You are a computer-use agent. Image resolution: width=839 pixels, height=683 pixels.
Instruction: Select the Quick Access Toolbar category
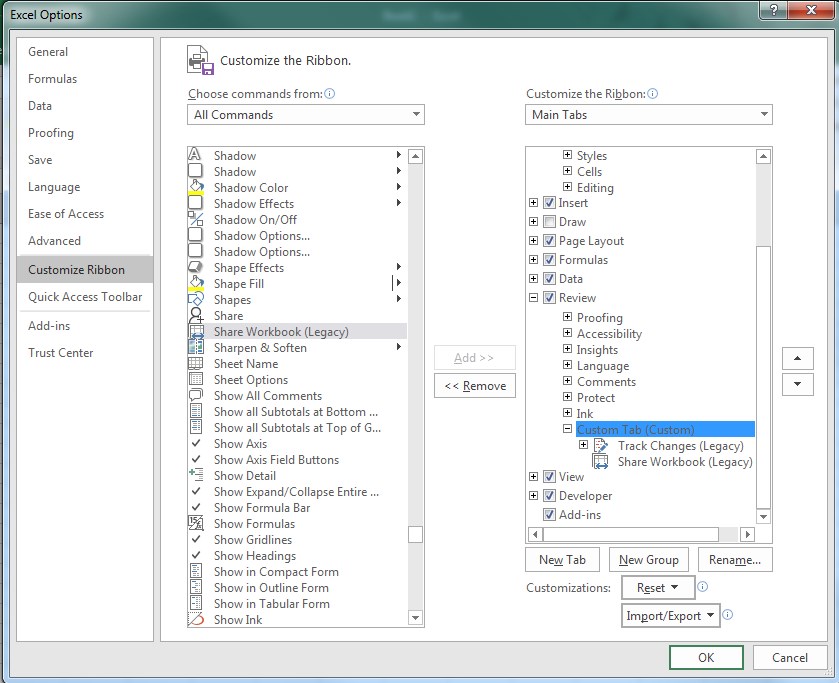point(85,297)
